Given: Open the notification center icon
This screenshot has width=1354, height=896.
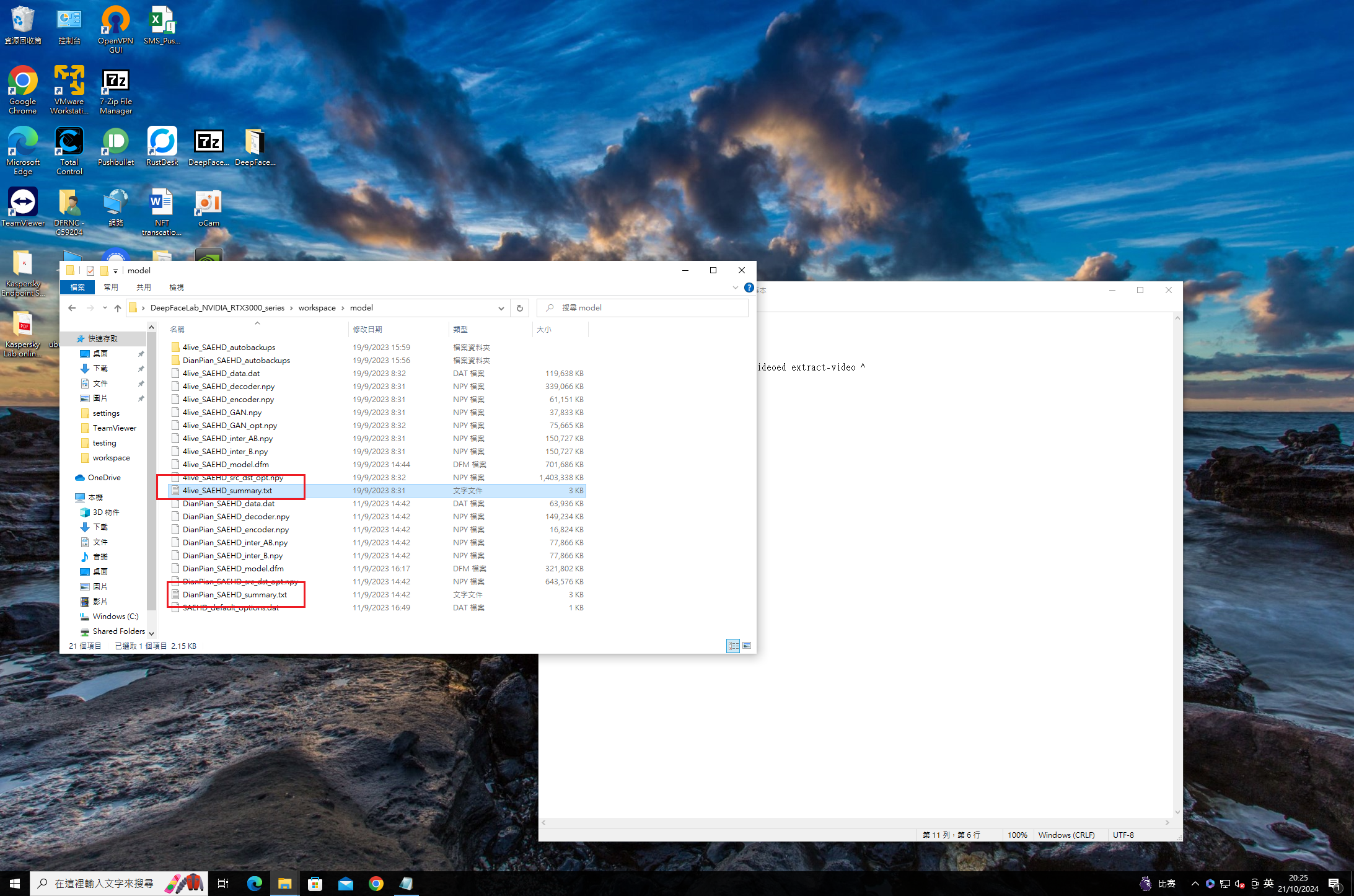Looking at the screenshot, I should click(x=1335, y=884).
